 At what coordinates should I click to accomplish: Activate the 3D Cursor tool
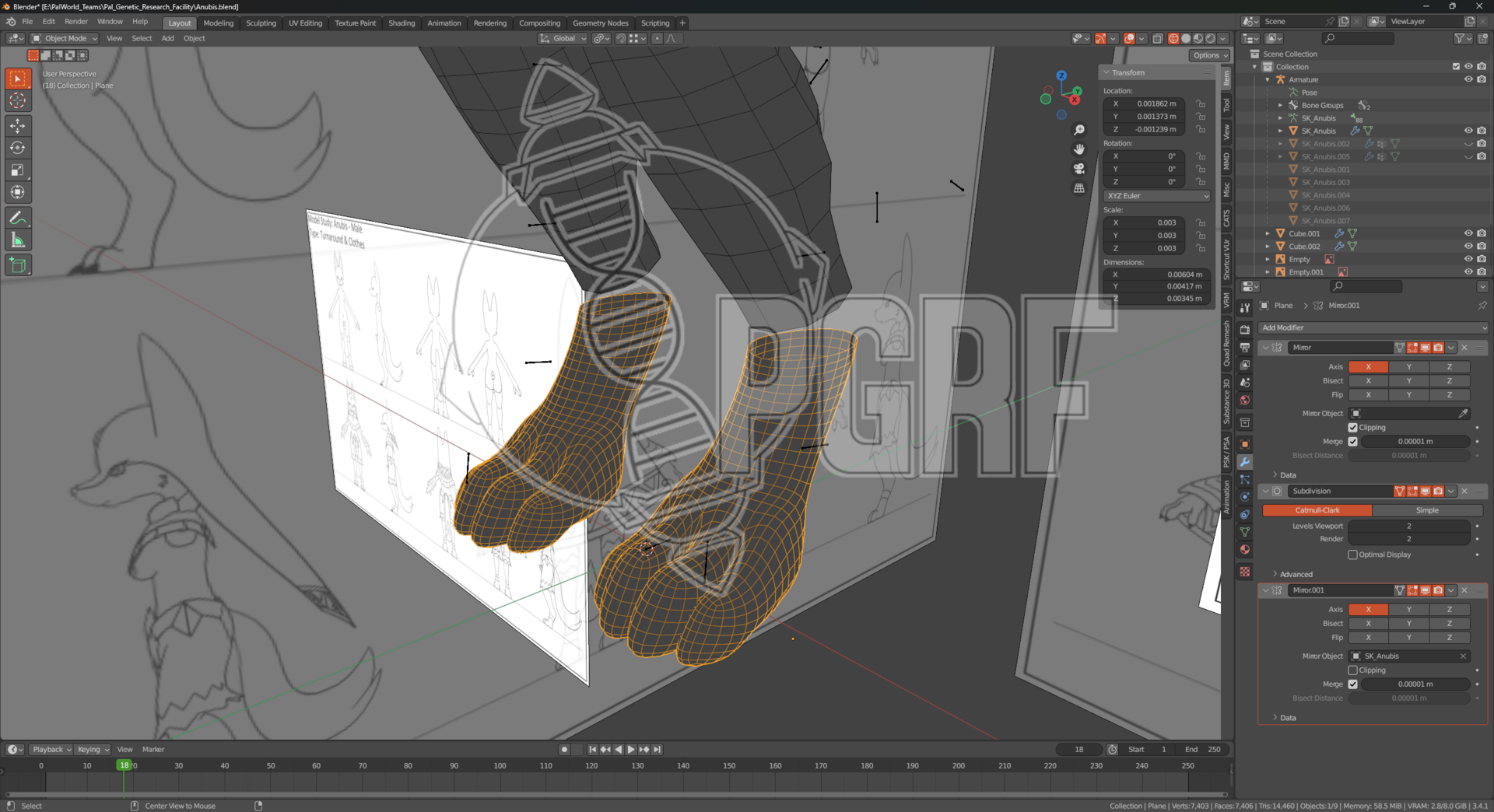click(18, 101)
